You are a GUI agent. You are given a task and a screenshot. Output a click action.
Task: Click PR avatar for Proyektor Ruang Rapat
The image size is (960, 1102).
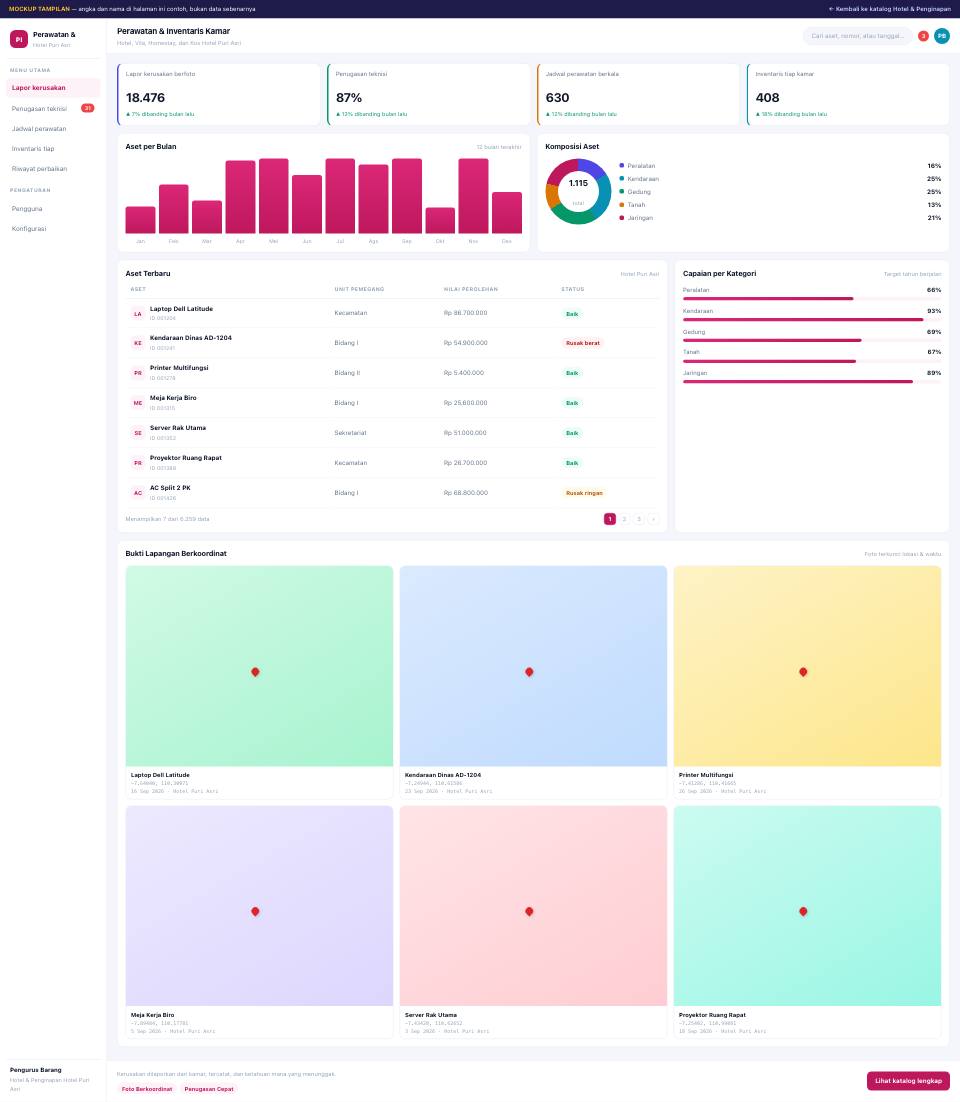coord(138,463)
